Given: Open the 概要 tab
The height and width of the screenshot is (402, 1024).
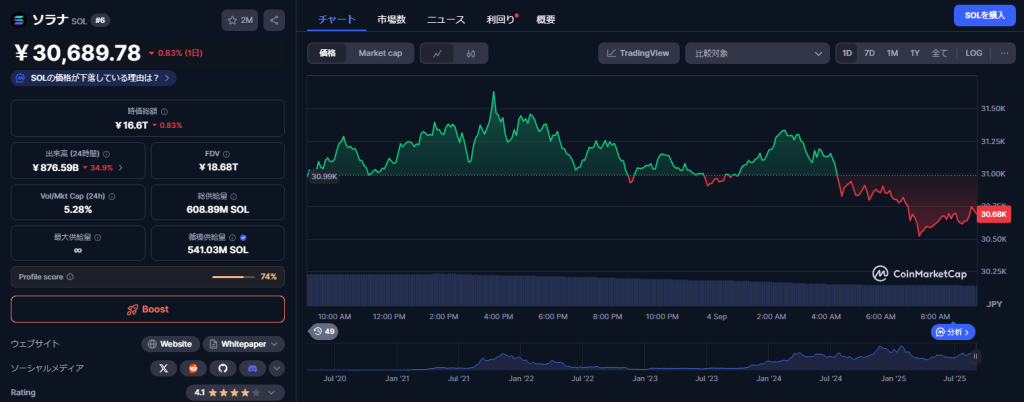Looking at the screenshot, I should (546, 20).
